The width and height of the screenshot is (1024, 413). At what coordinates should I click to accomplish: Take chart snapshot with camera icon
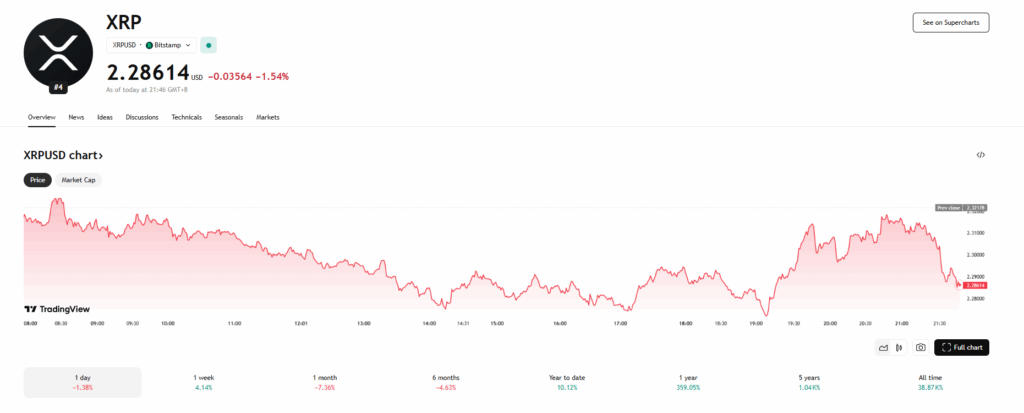pos(920,348)
